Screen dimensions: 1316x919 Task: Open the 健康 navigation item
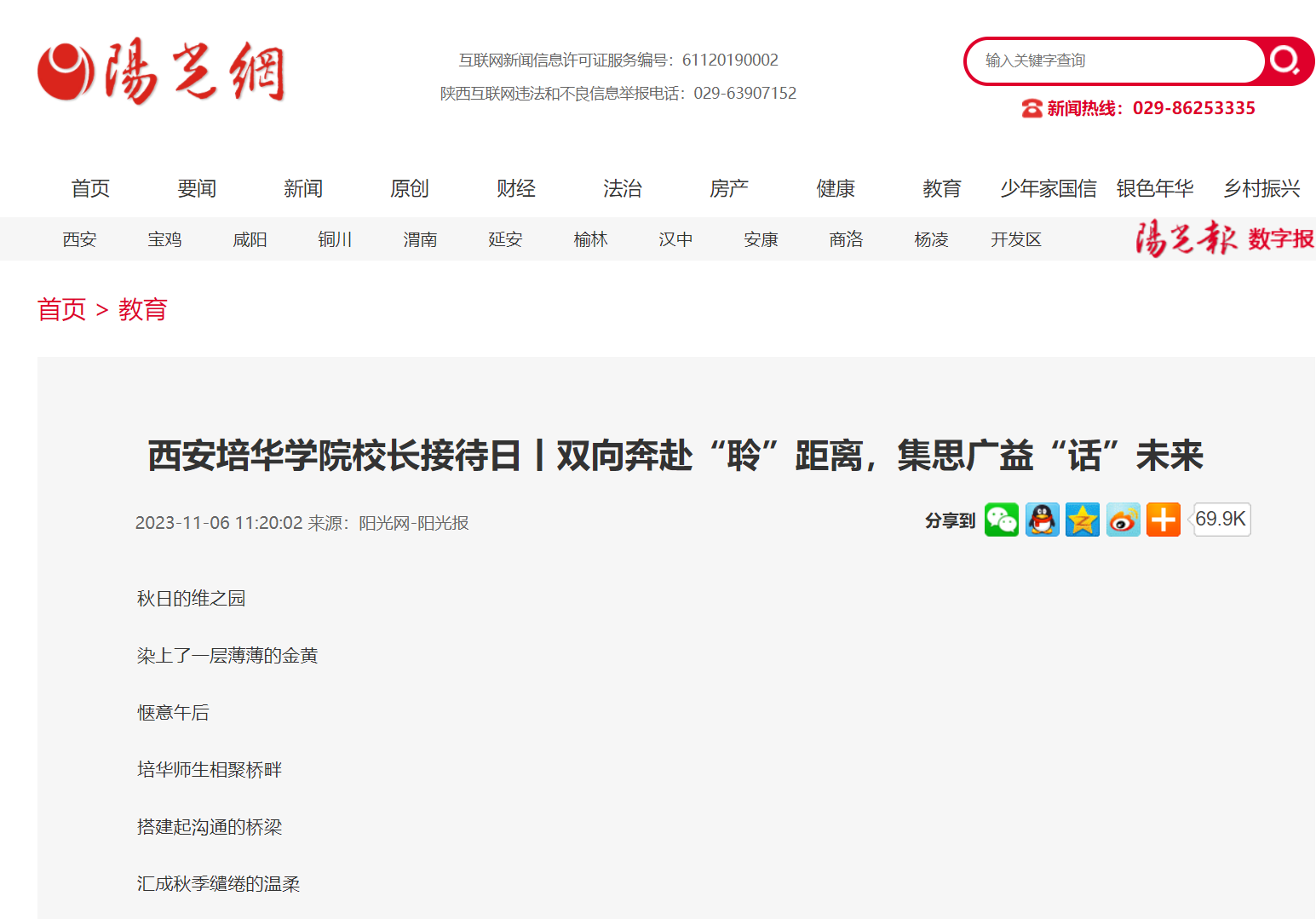click(x=836, y=188)
